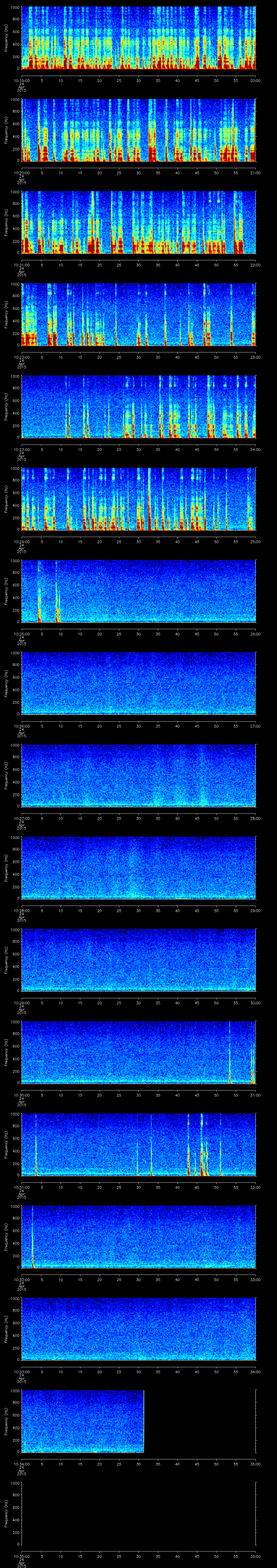Click the "10:31:00" start time label
Screen dimensions: 277x1568
click(22, 1187)
